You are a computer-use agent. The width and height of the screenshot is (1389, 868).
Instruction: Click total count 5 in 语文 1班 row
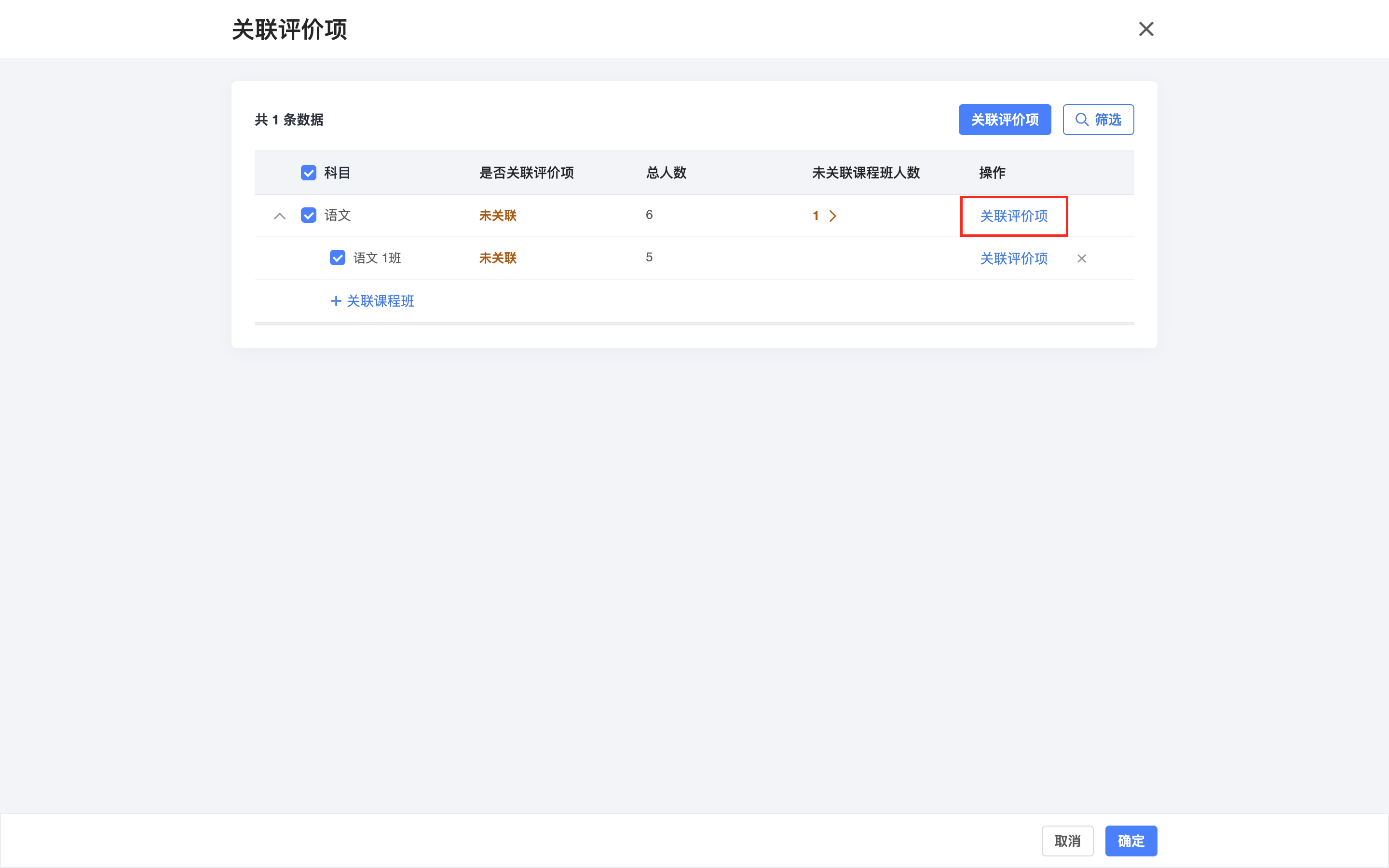pyautogui.click(x=649, y=257)
